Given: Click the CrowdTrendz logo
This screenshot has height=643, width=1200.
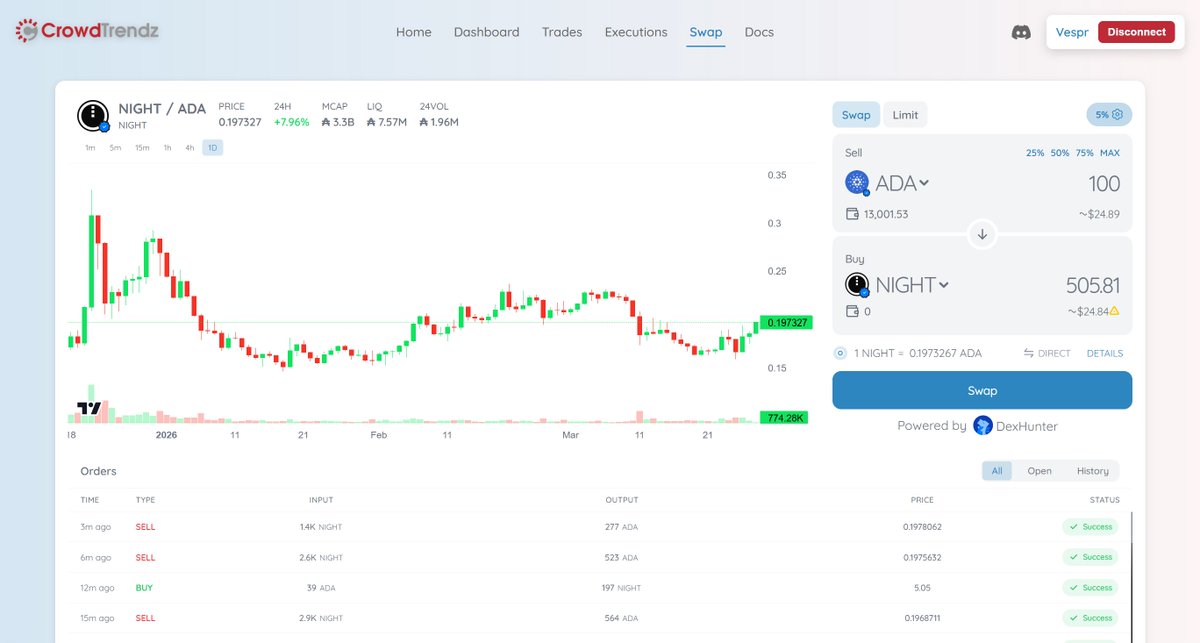Looking at the screenshot, I should point(87,31).
